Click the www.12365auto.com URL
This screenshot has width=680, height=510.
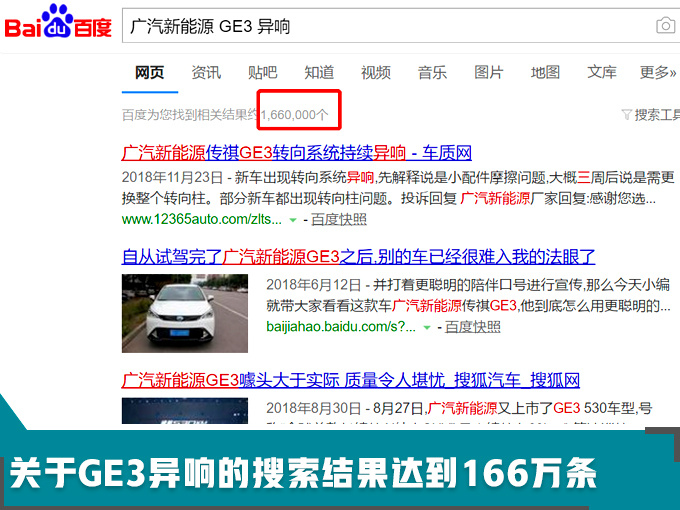tap(202, 219)
